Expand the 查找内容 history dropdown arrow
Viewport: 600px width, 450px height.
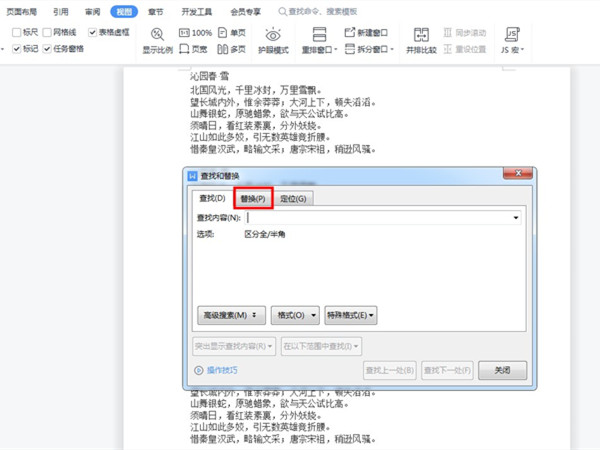516,217
